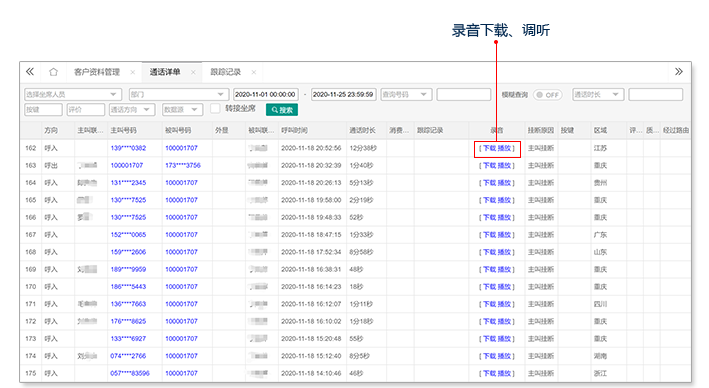
Task: Open the 选择坐席人员 dropdown
Action: (x=73, y=95)
